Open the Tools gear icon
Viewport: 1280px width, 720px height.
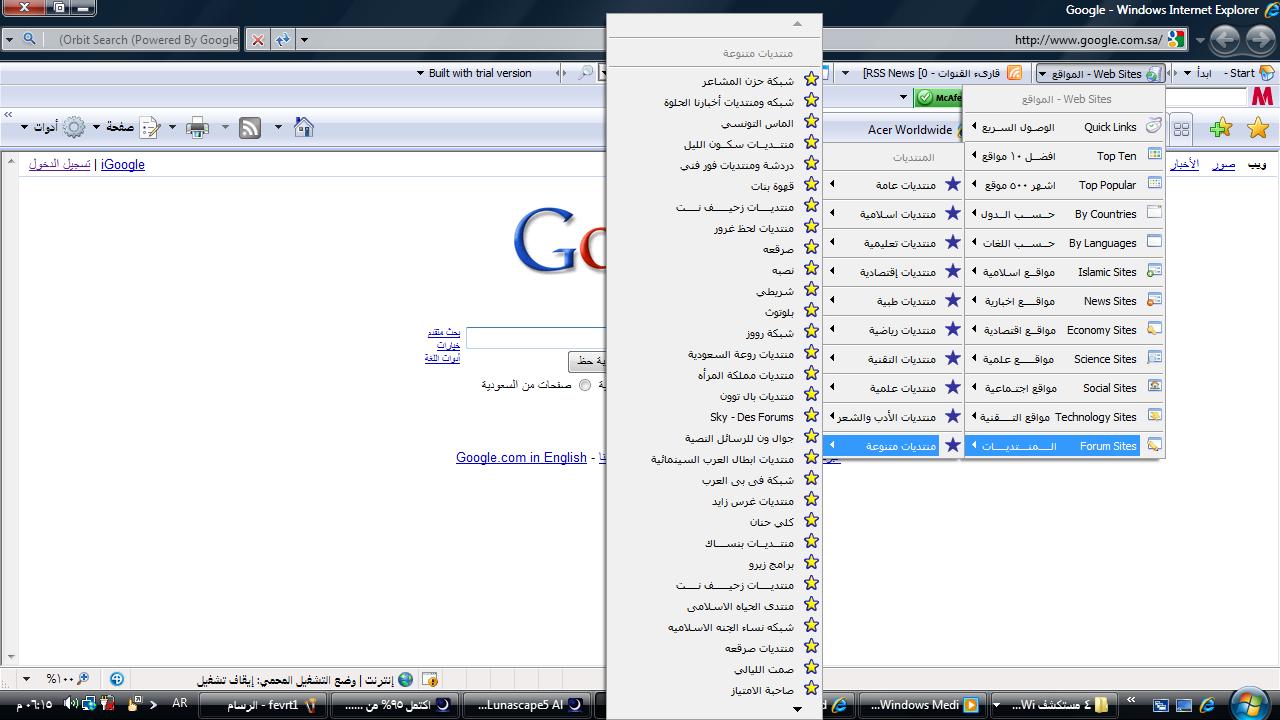(74, 127)
